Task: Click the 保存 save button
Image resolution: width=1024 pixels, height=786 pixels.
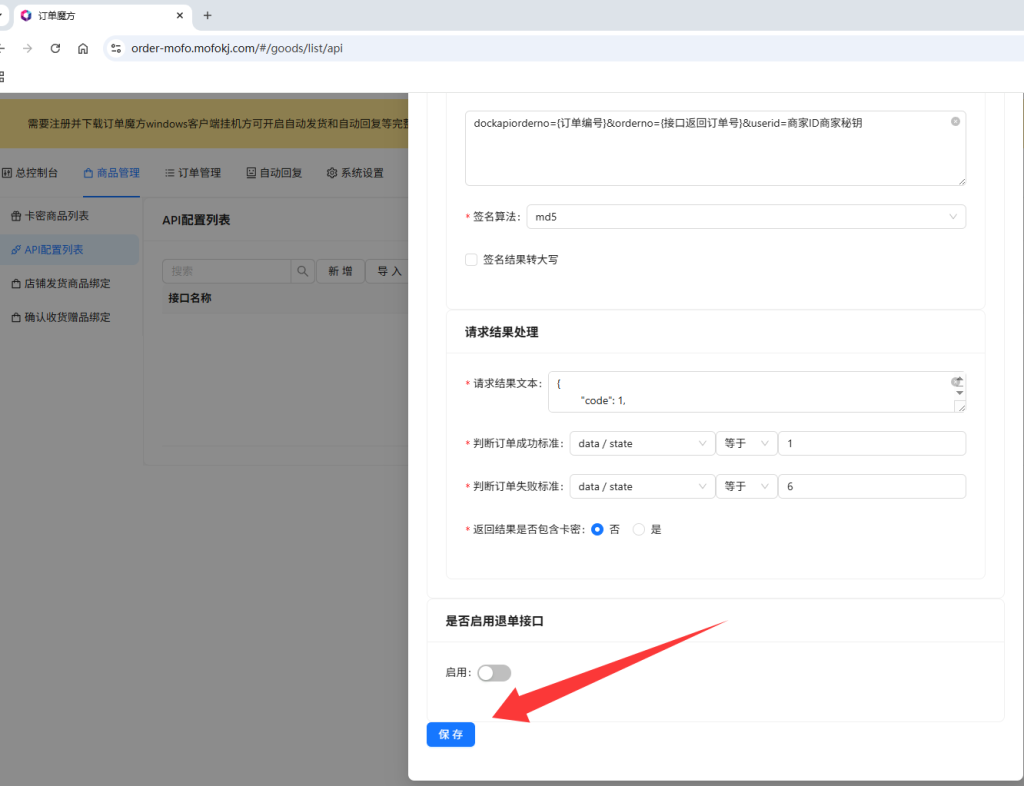Action: point(450,734)
